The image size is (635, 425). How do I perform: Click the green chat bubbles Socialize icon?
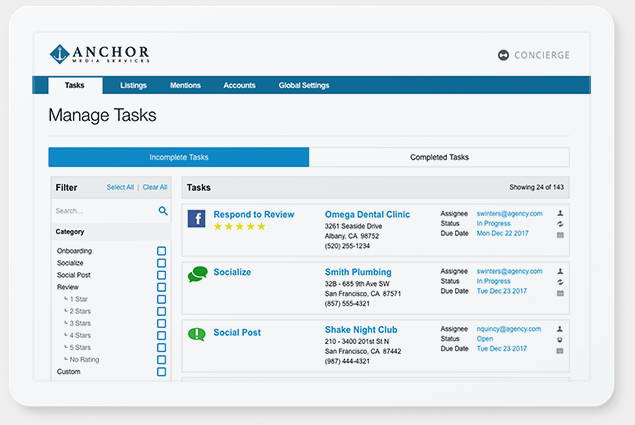(x=198, y=274)
